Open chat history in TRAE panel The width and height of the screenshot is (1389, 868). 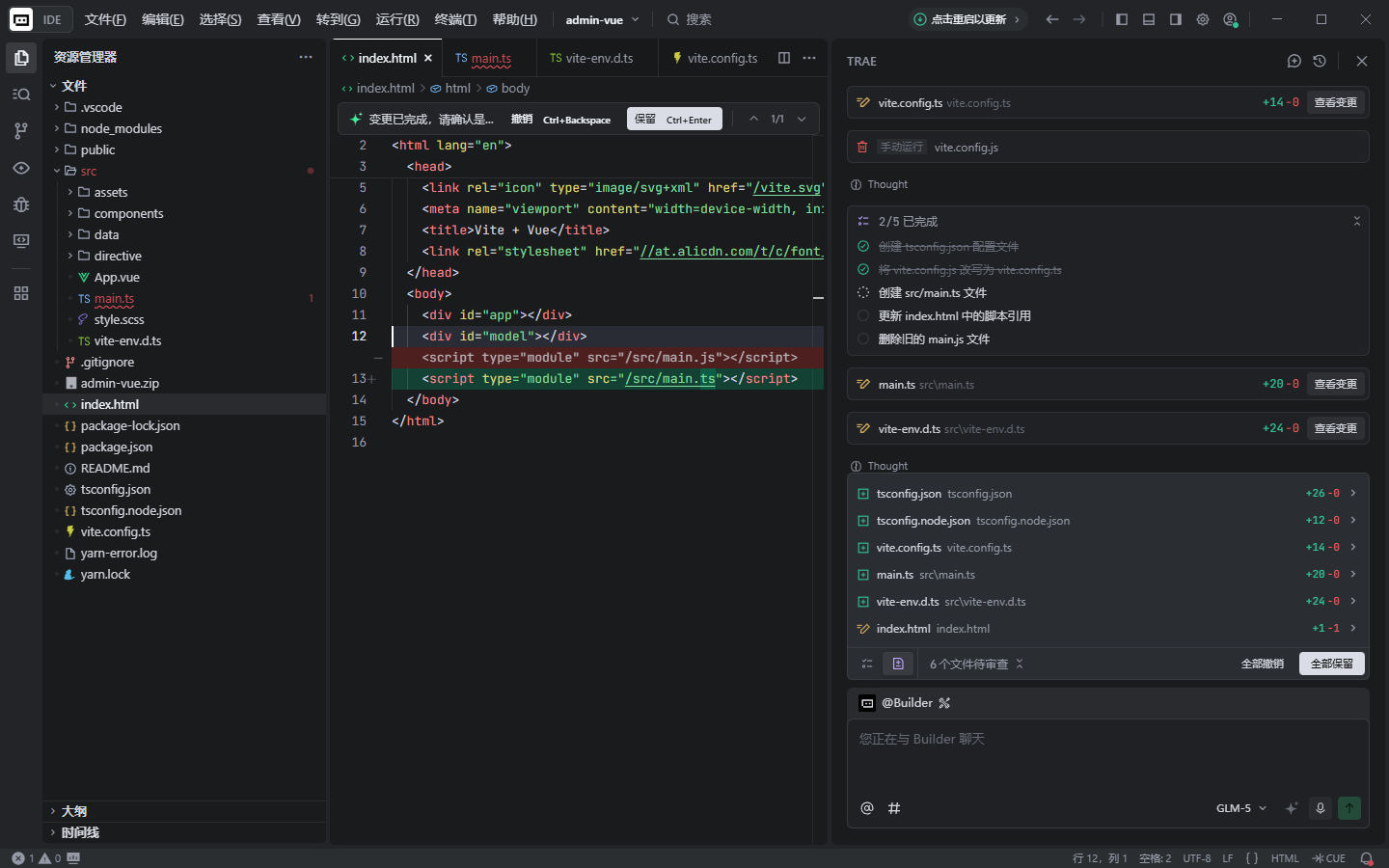(x=1320, y=61)
